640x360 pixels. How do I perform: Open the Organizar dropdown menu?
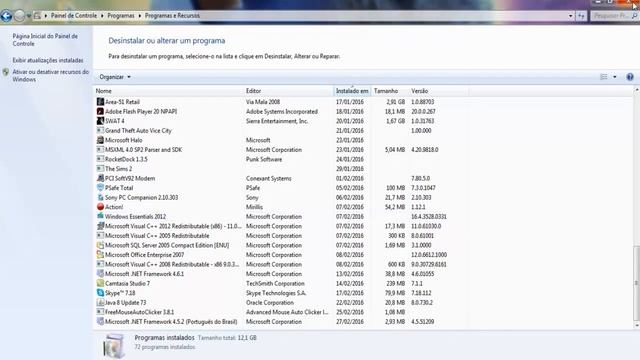[x=115, y=77]
